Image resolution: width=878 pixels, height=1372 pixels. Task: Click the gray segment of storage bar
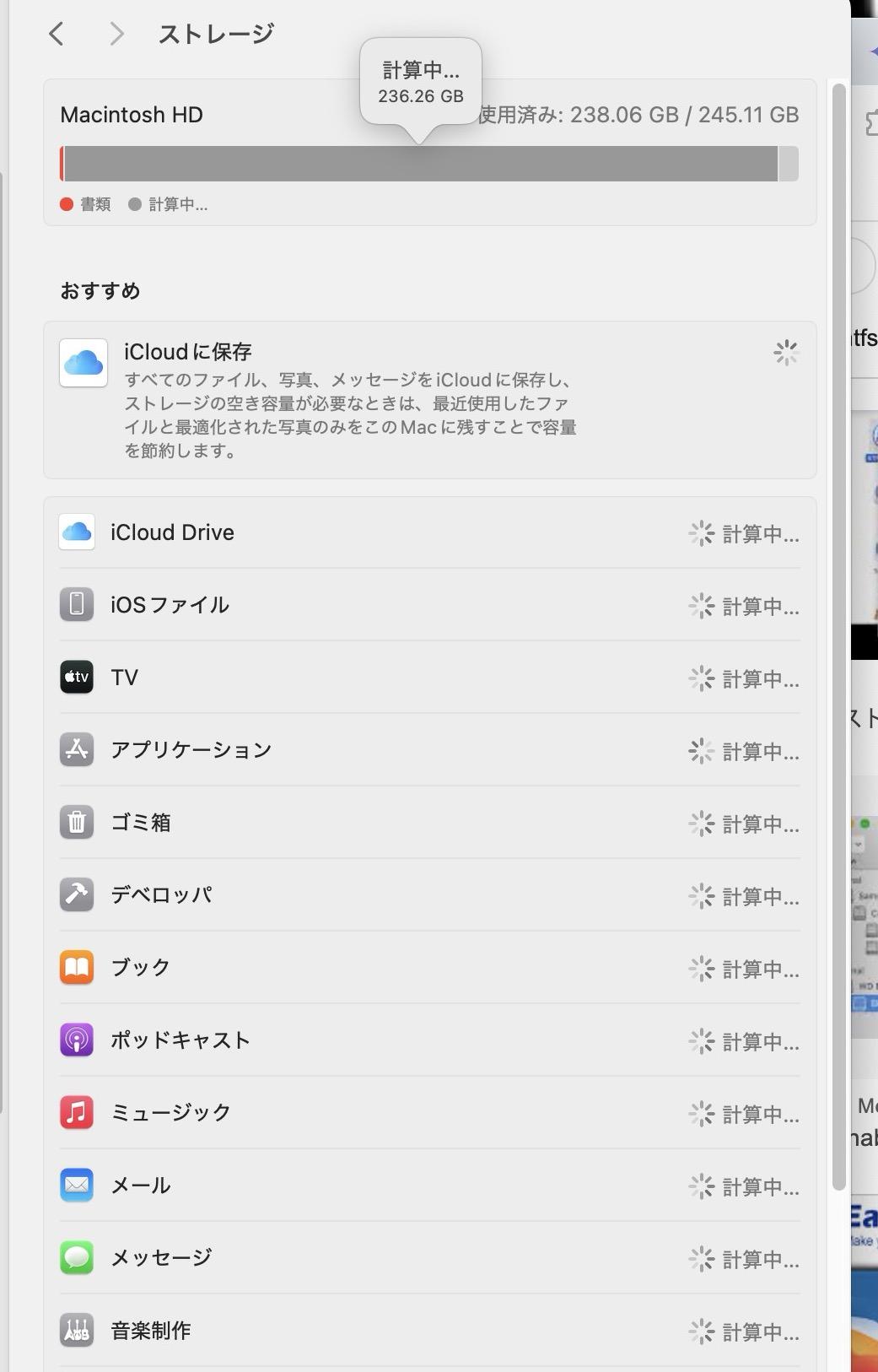pyautogui.click(x=420, y=164)
